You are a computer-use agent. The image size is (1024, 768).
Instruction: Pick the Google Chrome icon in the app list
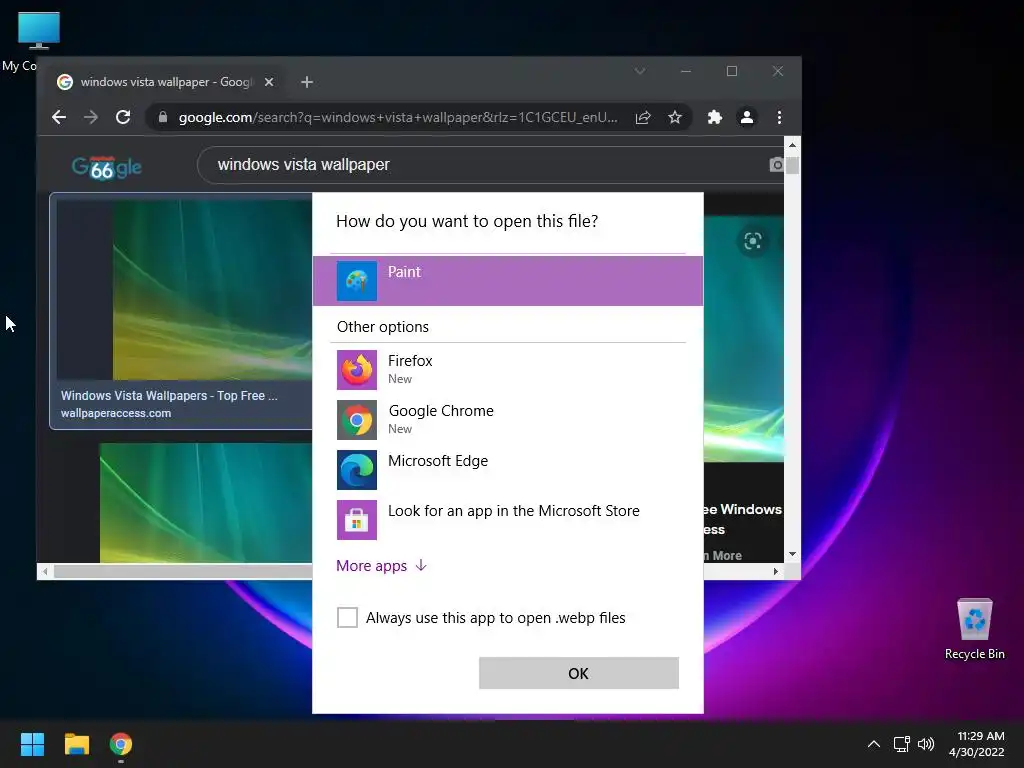[357, 420]
